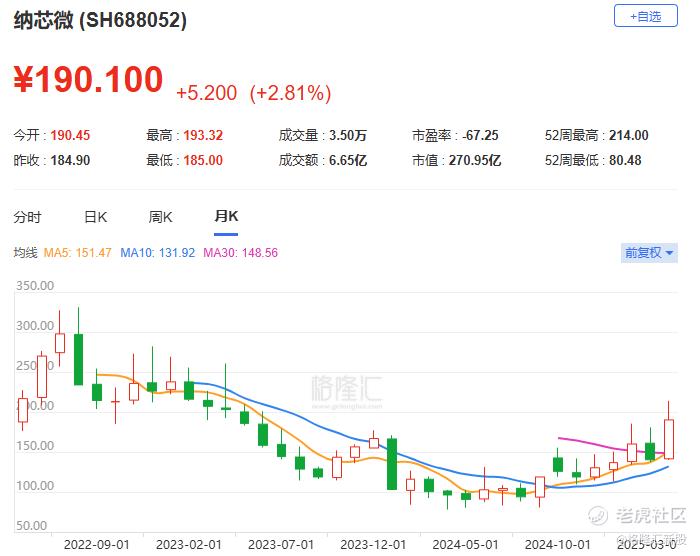Click the 2023-12-01 date axis label
Screen dimensions: 700x556
coord(373,545)
